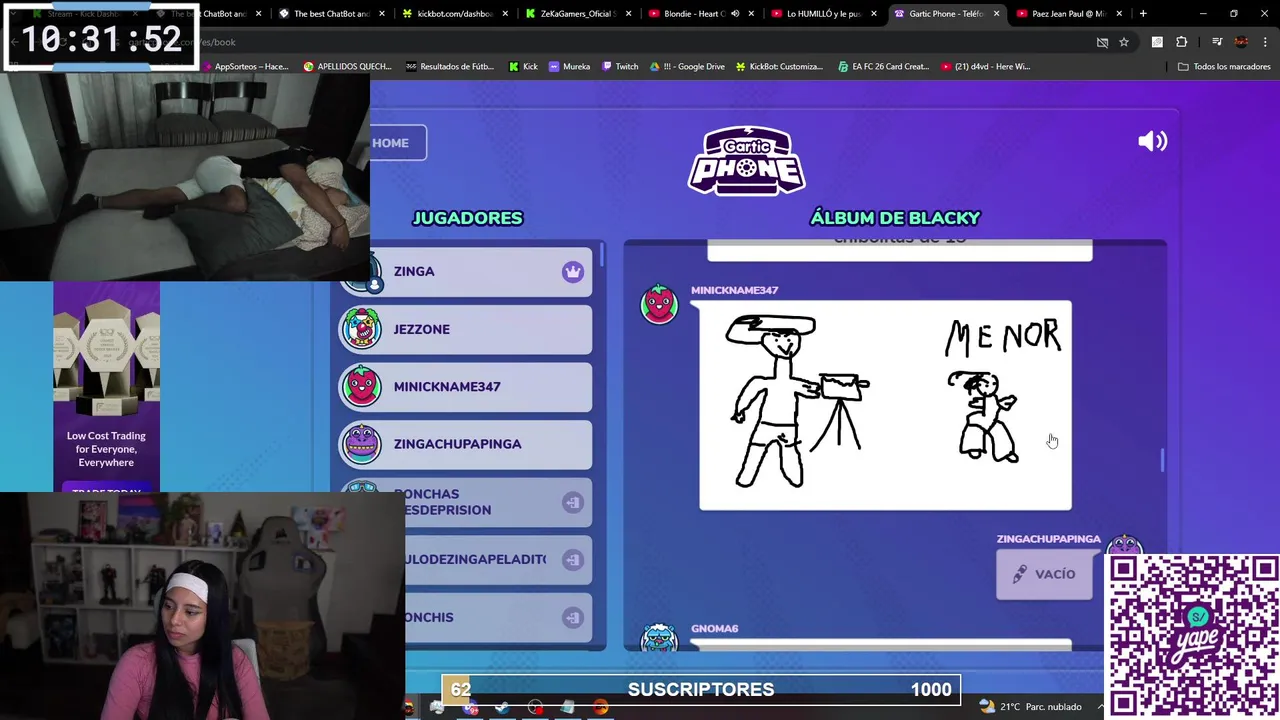Viewport: 1280px width, 720px height.
Task: Click the JEZZONE clown avatar
Action: [x=361, y=329]
